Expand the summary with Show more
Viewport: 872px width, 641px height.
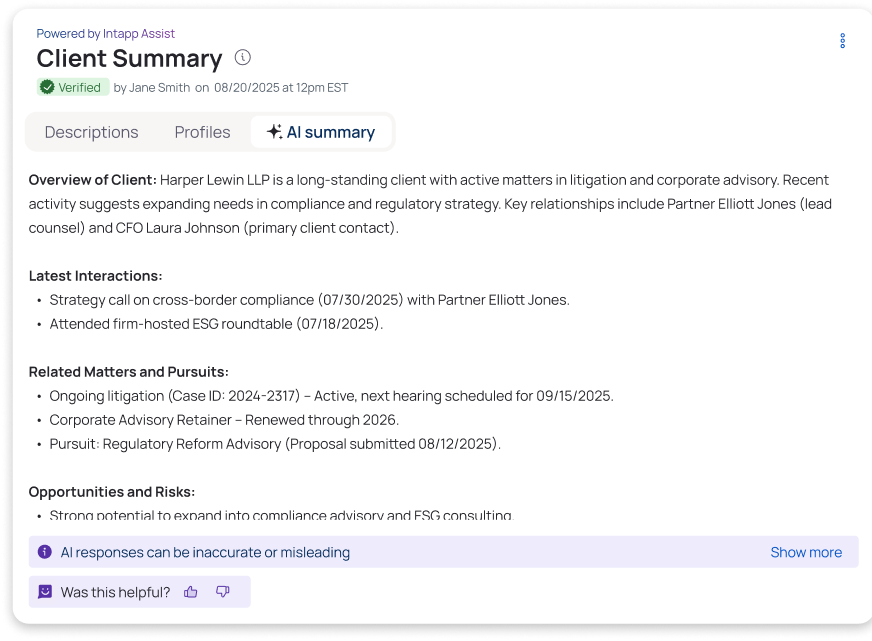click(x=805, y=552)
